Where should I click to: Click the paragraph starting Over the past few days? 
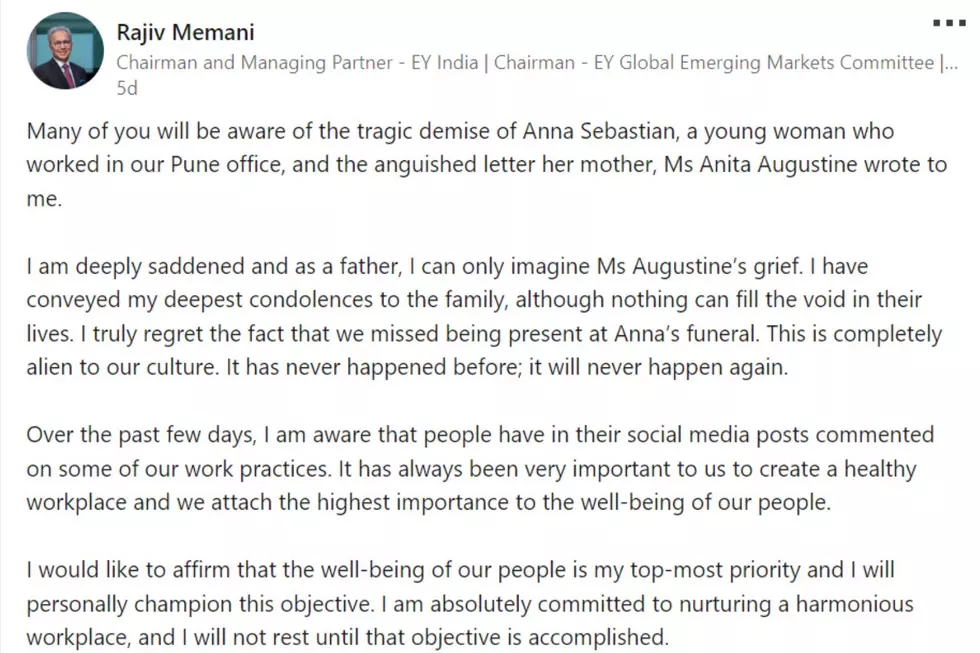(x=480, y=469)
